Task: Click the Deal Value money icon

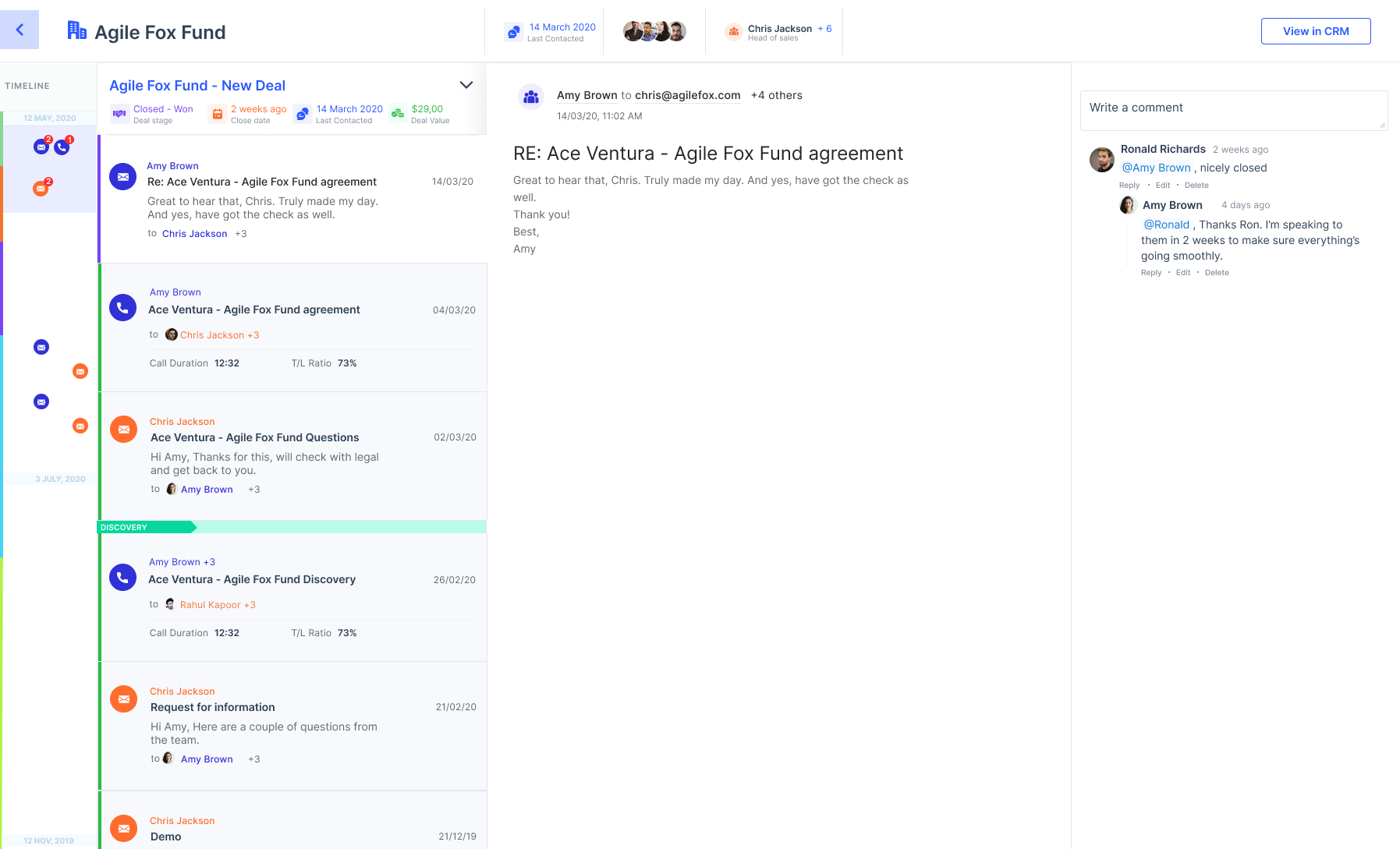Action: point(398,114)
